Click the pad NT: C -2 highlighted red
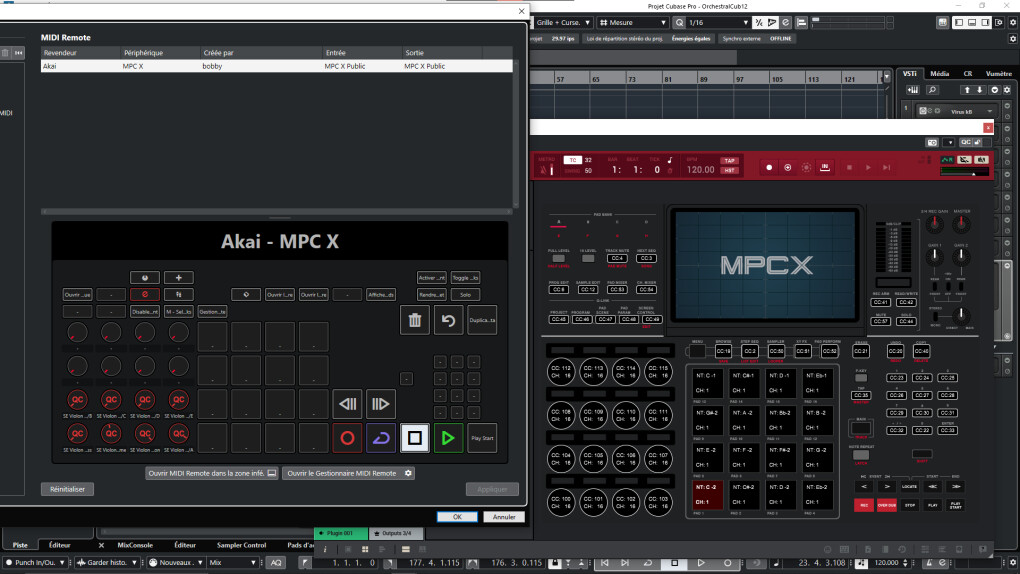 pyautogui.click(x=706, y=495)
